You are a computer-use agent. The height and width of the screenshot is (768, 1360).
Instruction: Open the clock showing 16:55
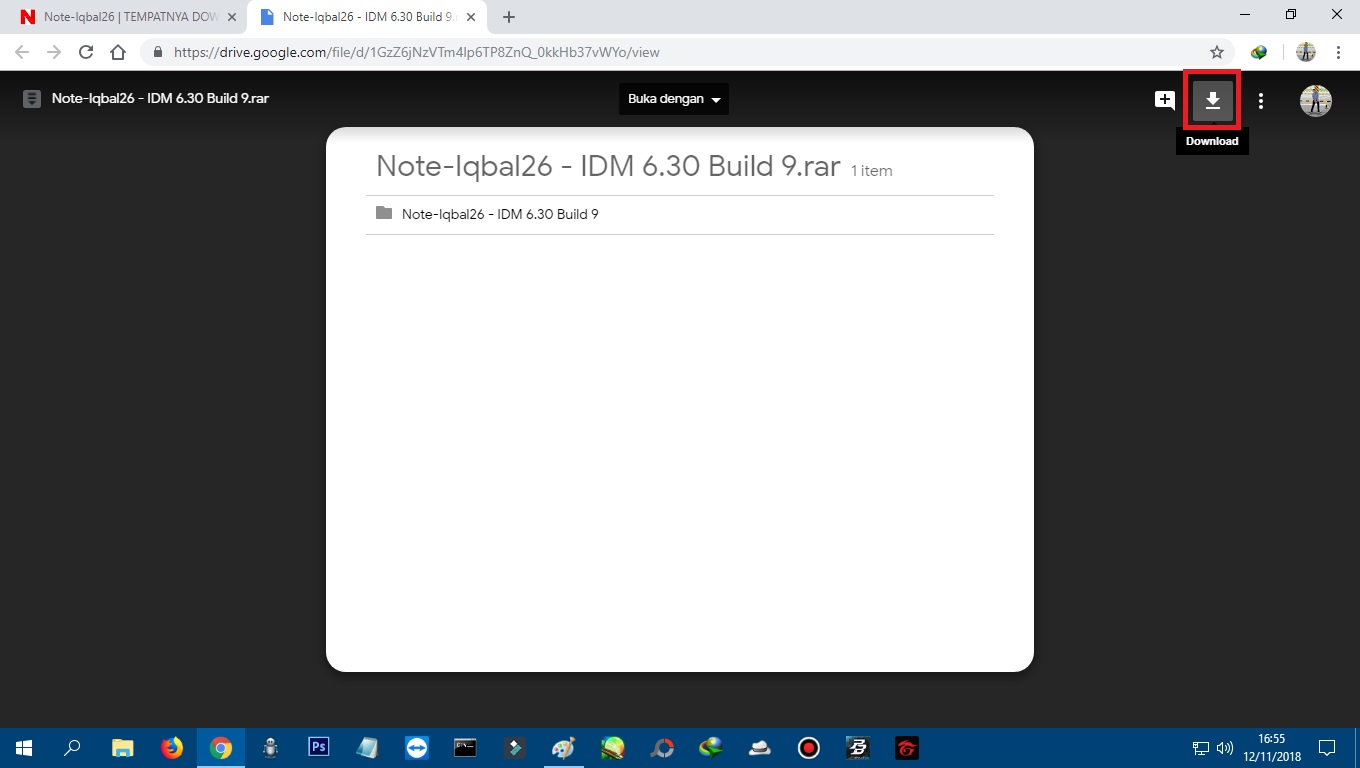[1272, 748]
